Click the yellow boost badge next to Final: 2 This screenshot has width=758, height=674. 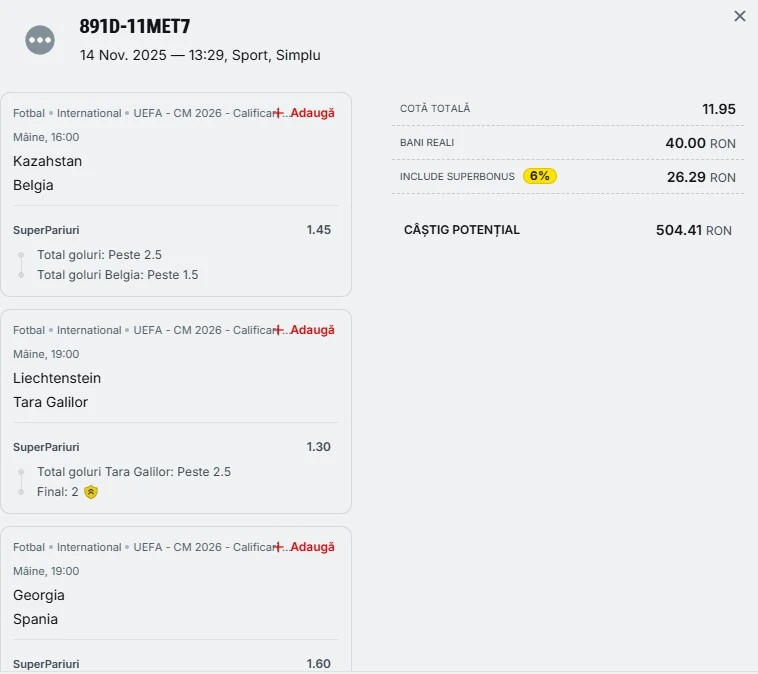pyautogui.click(x=91, y=492)
